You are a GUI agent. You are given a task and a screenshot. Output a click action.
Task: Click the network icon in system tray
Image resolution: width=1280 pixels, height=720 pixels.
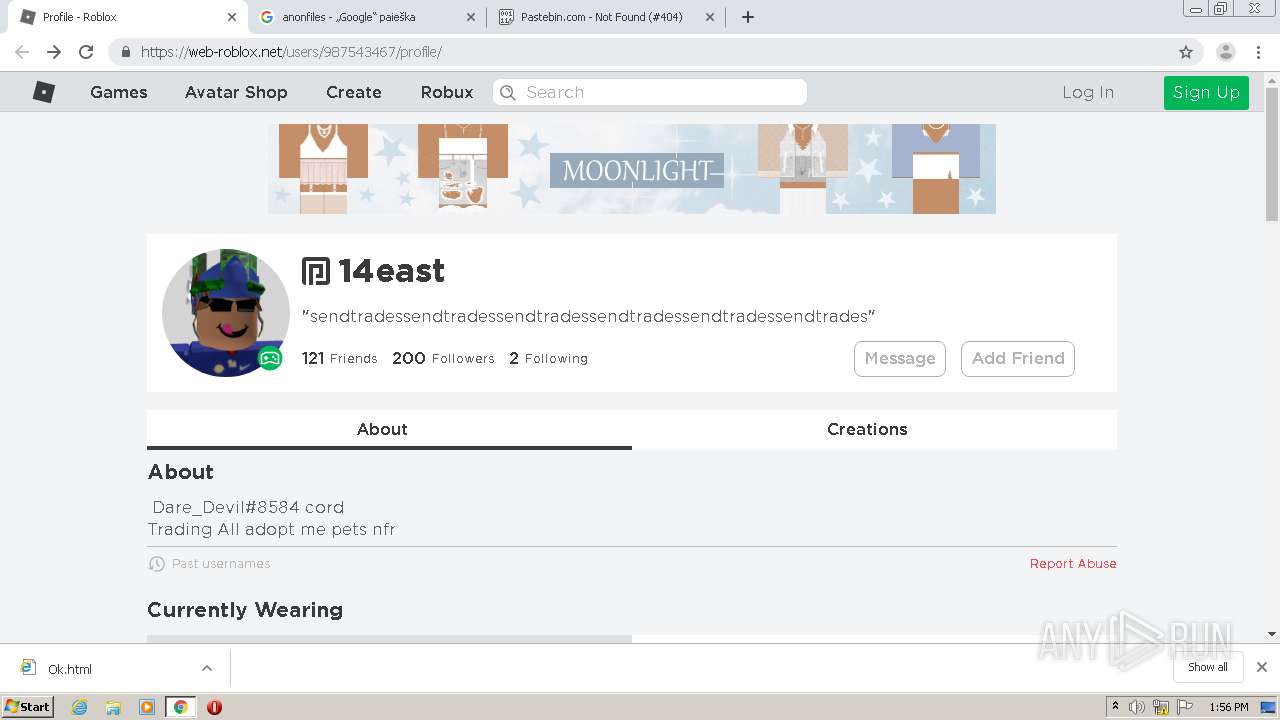click(1161, 707)
